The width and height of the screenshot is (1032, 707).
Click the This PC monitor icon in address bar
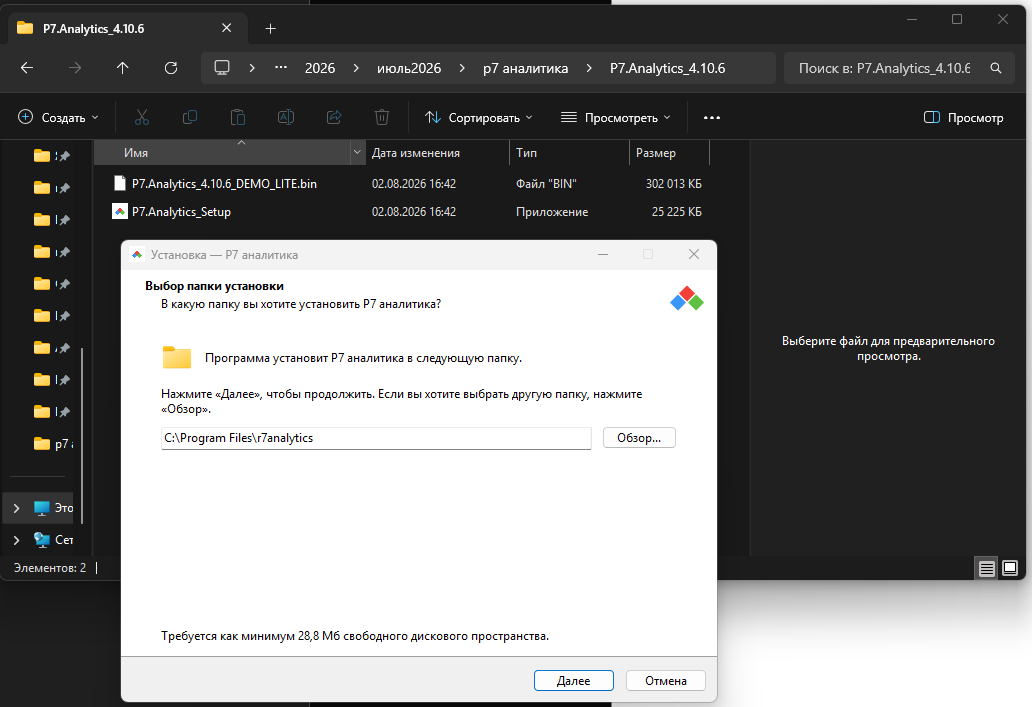tap(222, 67)
